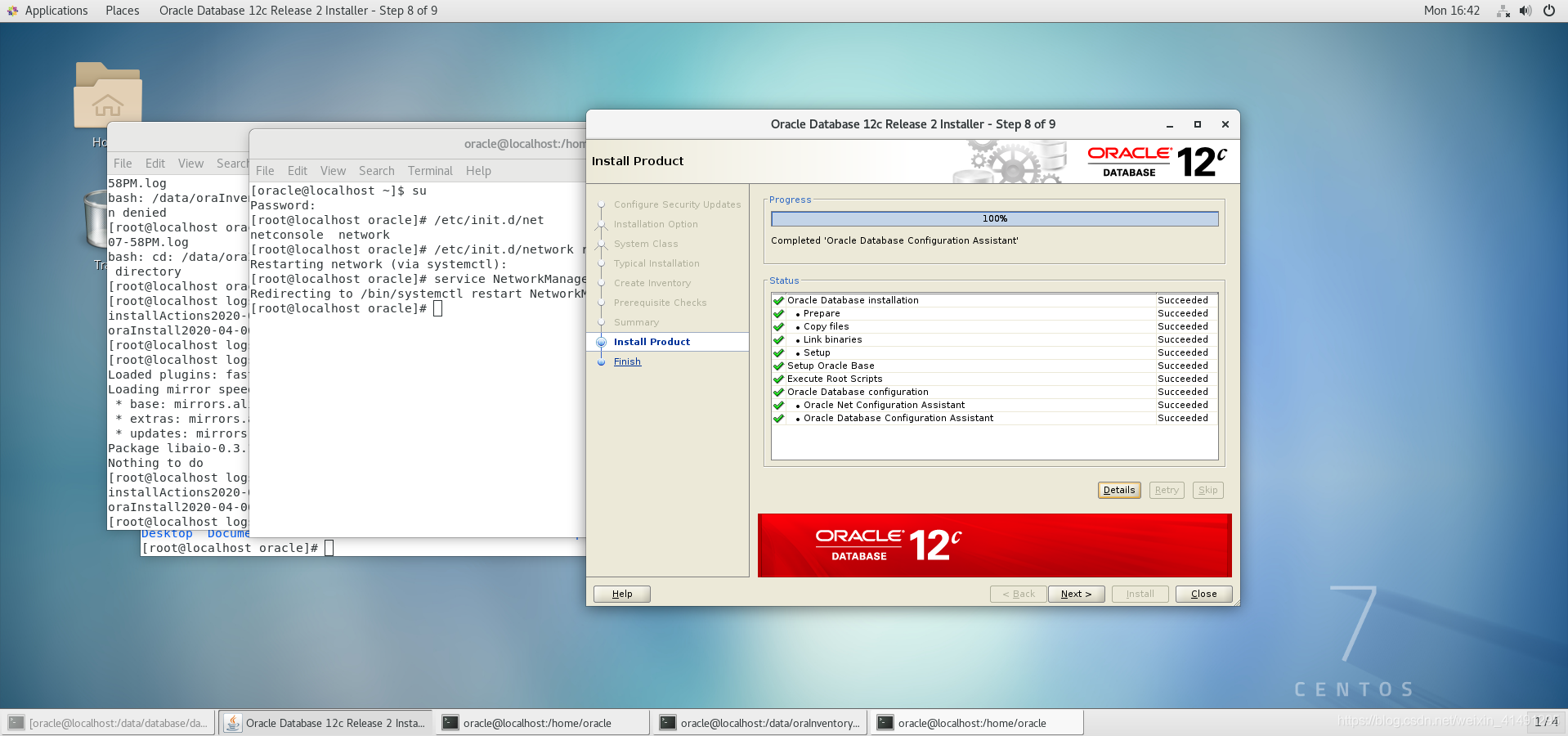1568x736 pixels.
Task: Open Help menu in front oracle terminal
Action: [478, 171]
